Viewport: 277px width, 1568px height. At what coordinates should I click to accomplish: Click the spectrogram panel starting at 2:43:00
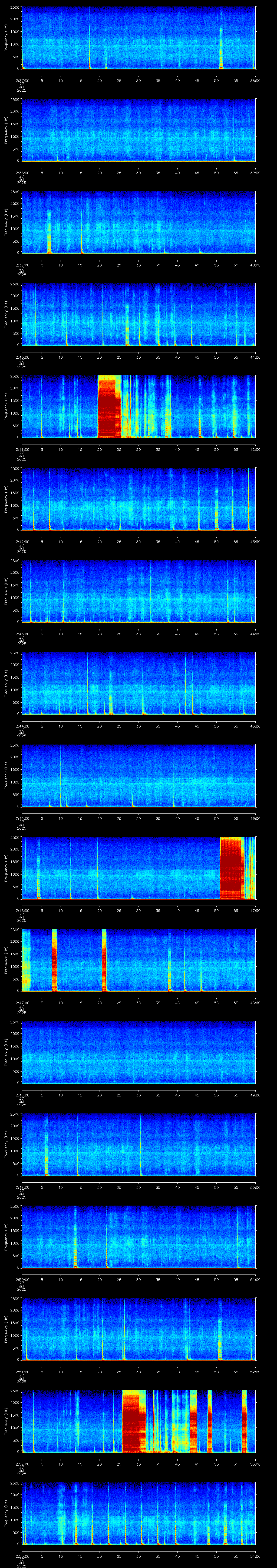(x=139, y=591)
